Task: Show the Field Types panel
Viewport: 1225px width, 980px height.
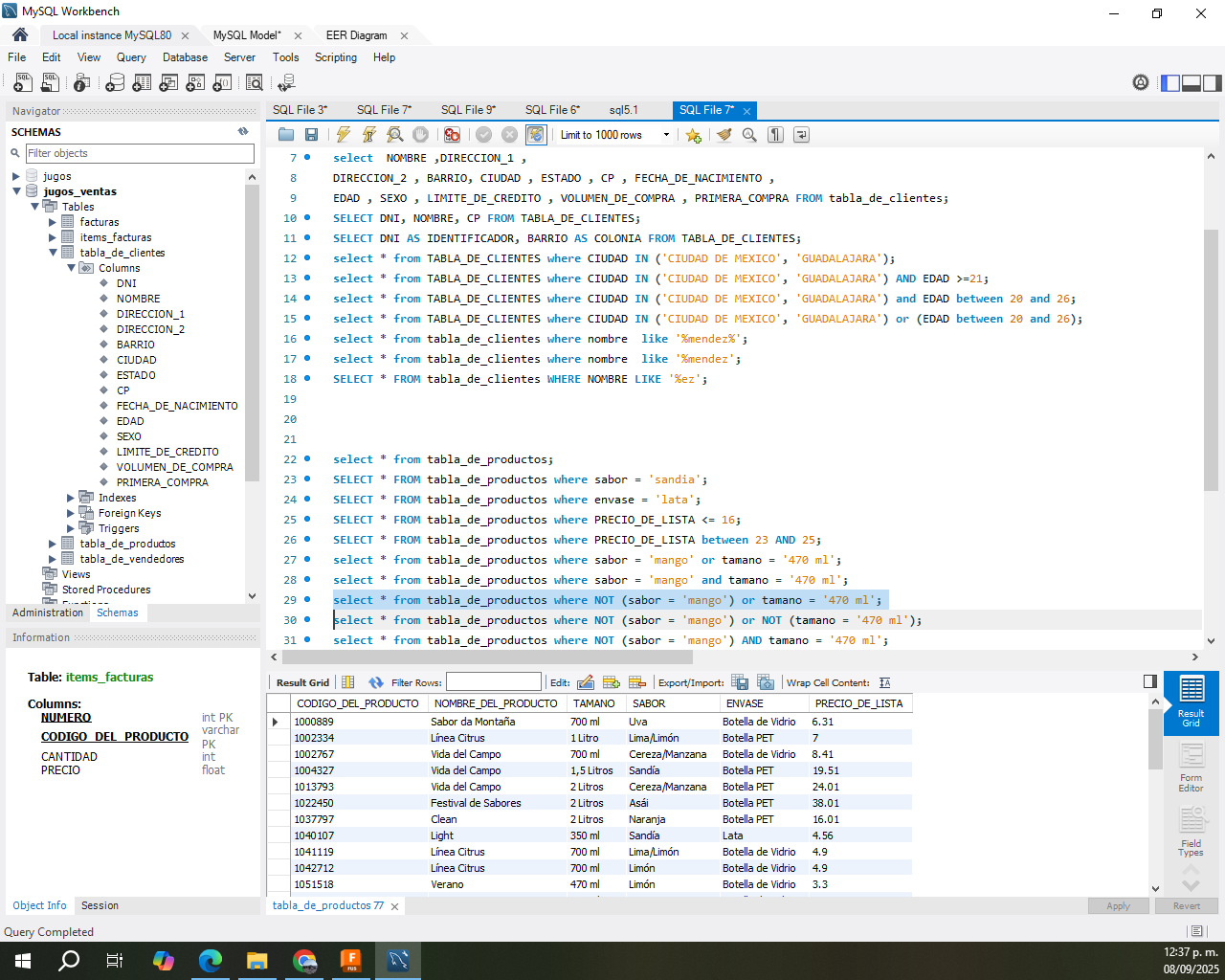Action: point(1191,832)
